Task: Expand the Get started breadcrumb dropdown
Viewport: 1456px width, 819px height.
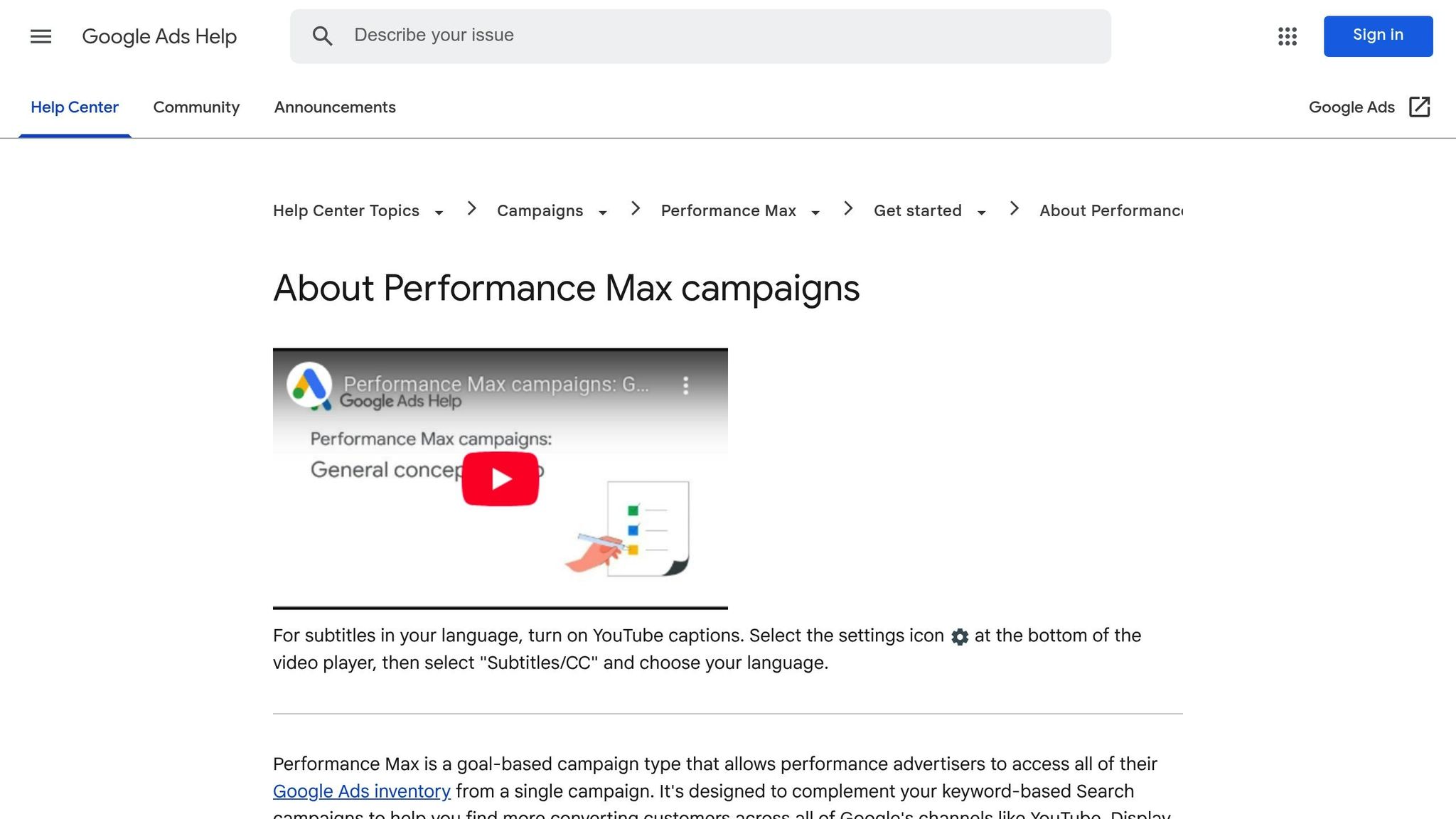Action: (981, 212)
